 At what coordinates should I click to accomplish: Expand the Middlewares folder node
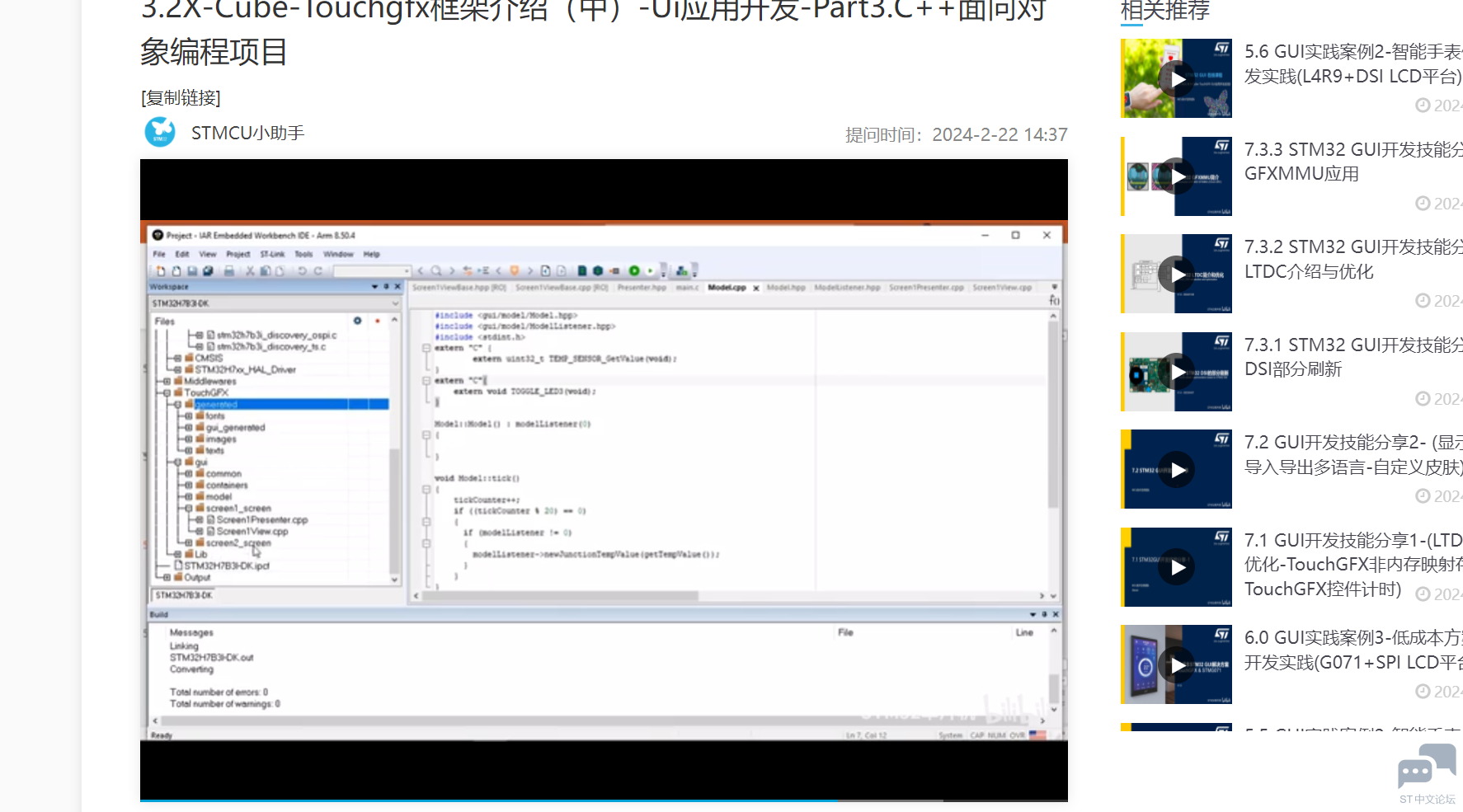tap(167, 382)
